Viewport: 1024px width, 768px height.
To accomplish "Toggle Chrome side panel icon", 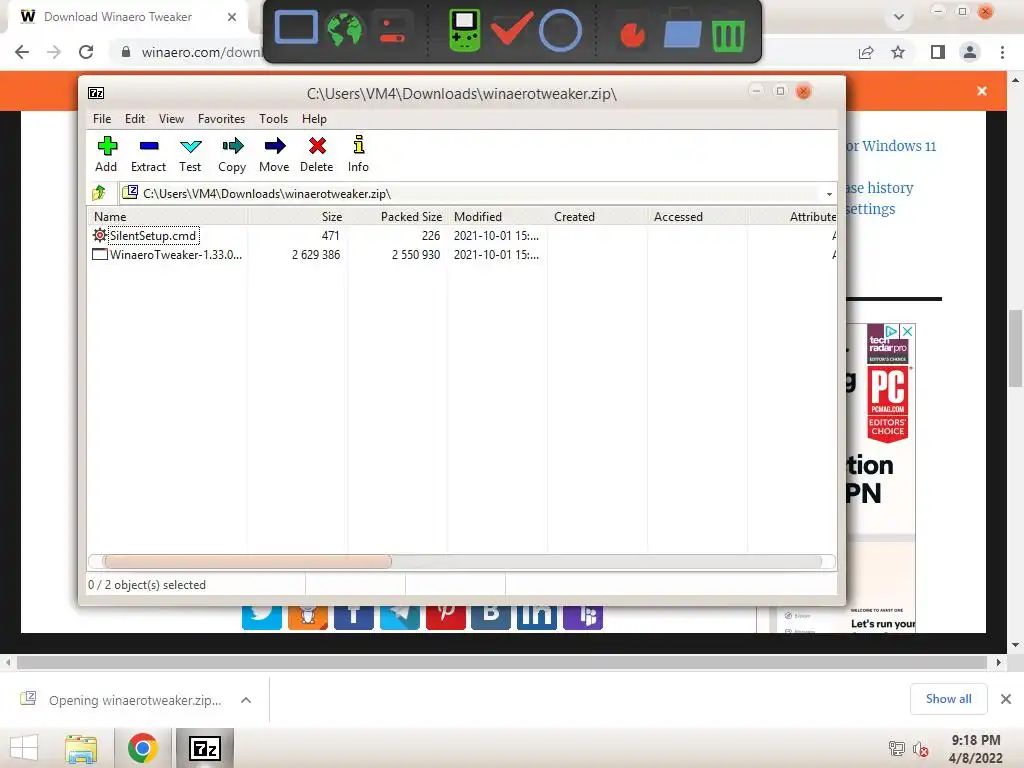I will point(937,52).
